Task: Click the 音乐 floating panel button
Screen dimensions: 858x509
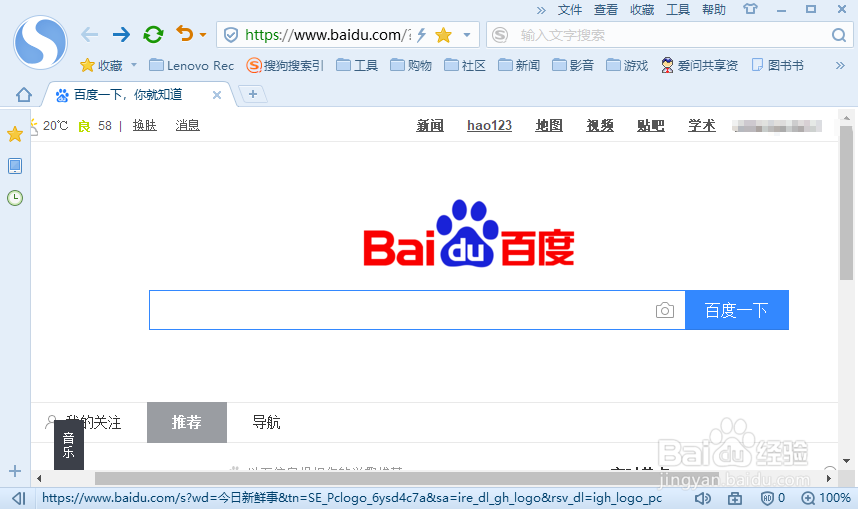Action: (68, 446)
